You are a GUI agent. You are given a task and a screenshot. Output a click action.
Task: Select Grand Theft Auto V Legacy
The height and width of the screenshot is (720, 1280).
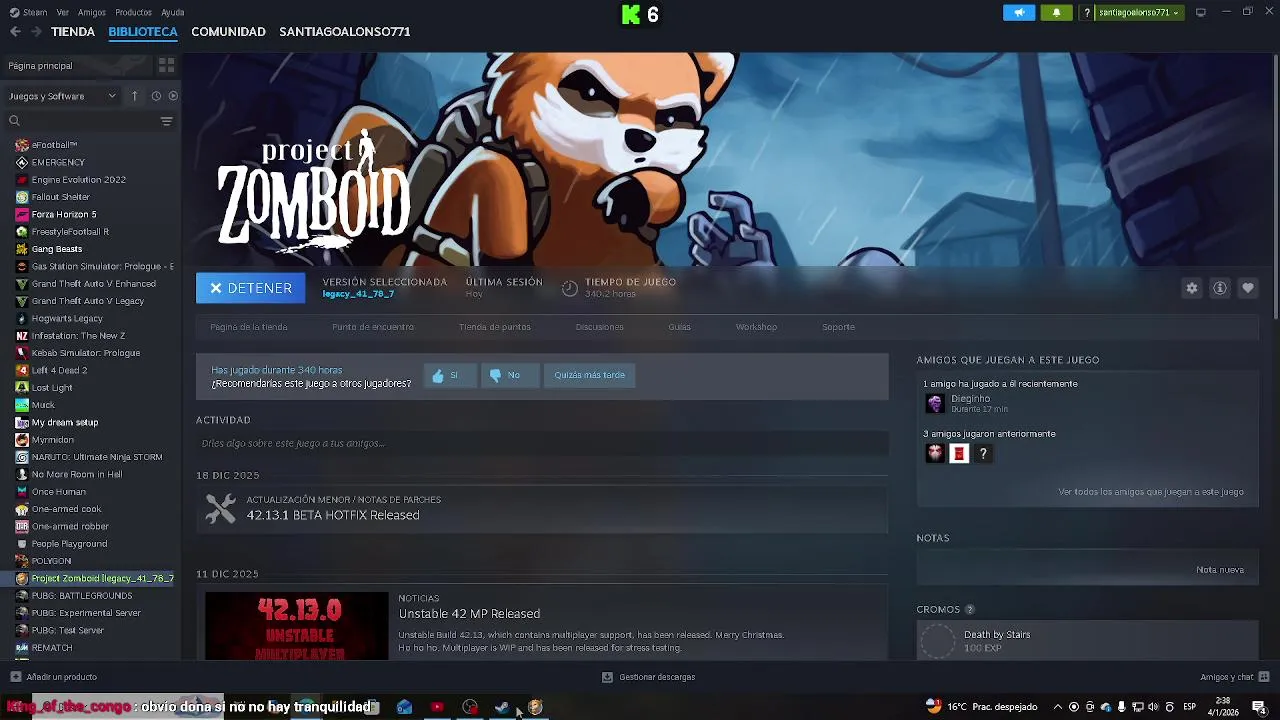[88, 301]
